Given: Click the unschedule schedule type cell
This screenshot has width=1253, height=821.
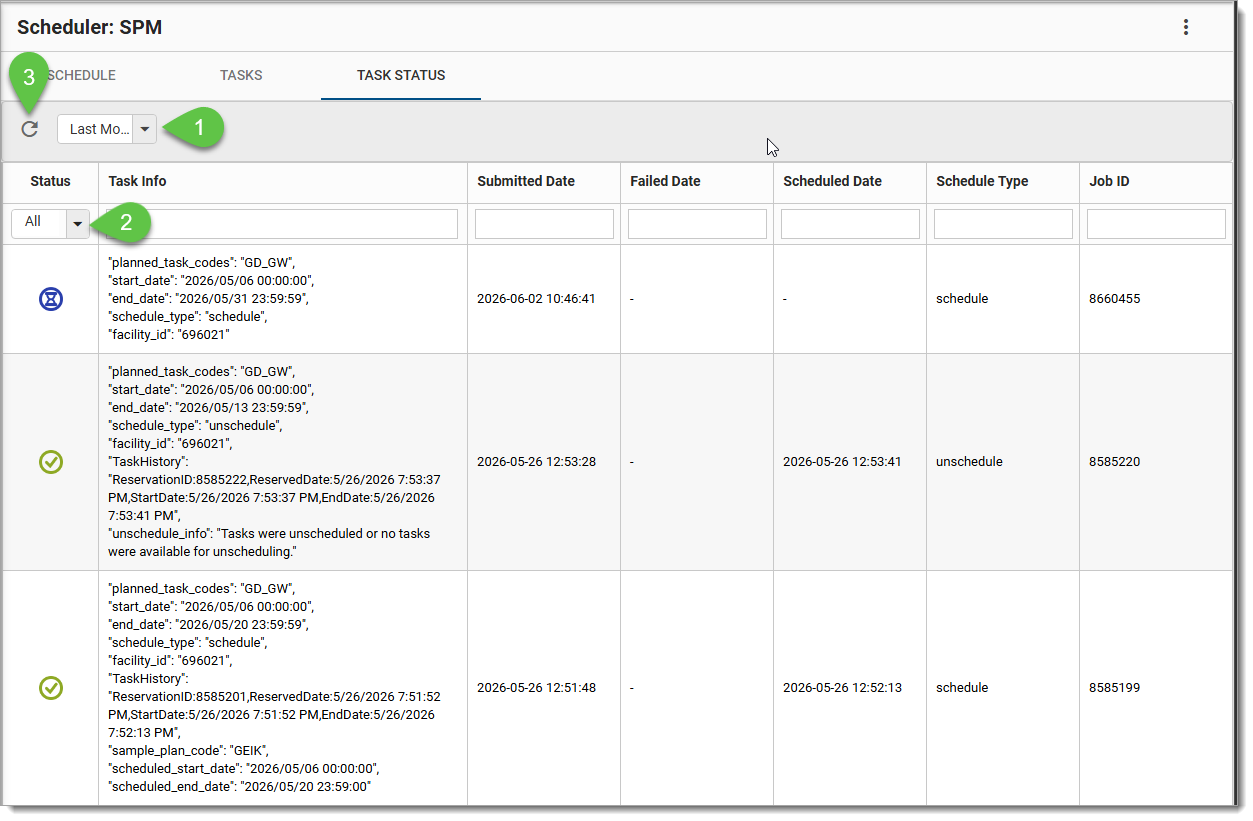Looking at the screenshot, I should (967, 462).
